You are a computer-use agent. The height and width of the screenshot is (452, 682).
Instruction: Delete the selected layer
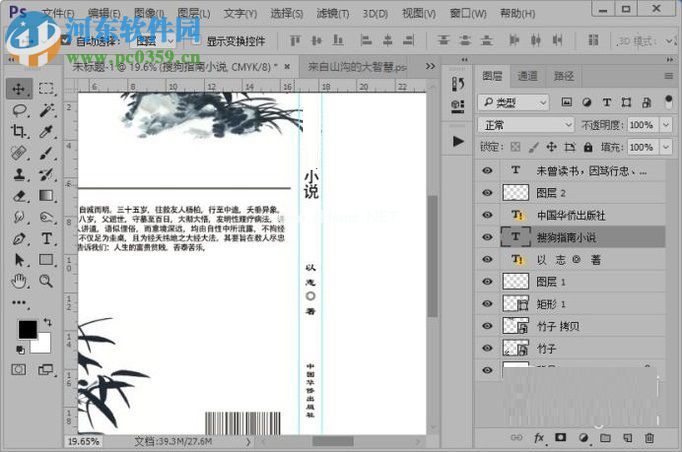click(649, 438)
